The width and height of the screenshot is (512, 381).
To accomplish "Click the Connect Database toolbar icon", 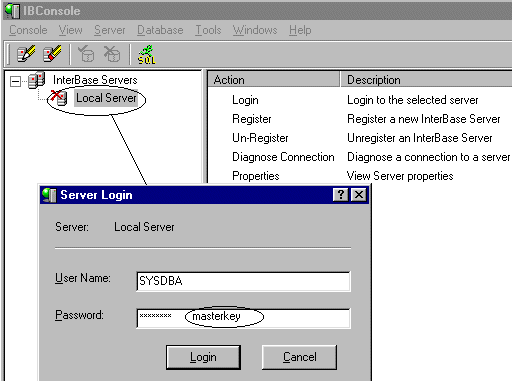I will tap(86, 54).
